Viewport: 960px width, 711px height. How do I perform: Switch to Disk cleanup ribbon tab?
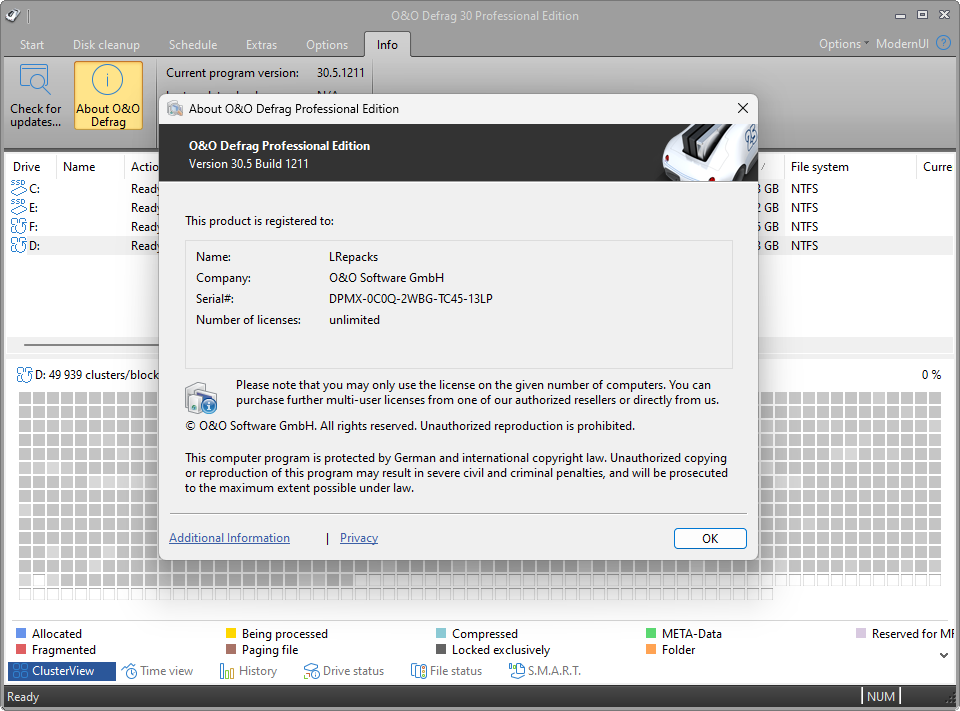106,45
